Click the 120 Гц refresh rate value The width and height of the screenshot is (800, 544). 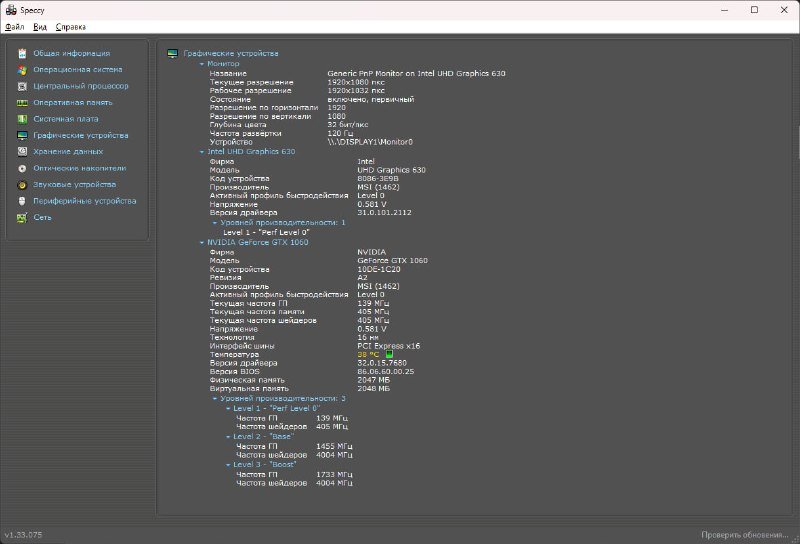(340, 133)
